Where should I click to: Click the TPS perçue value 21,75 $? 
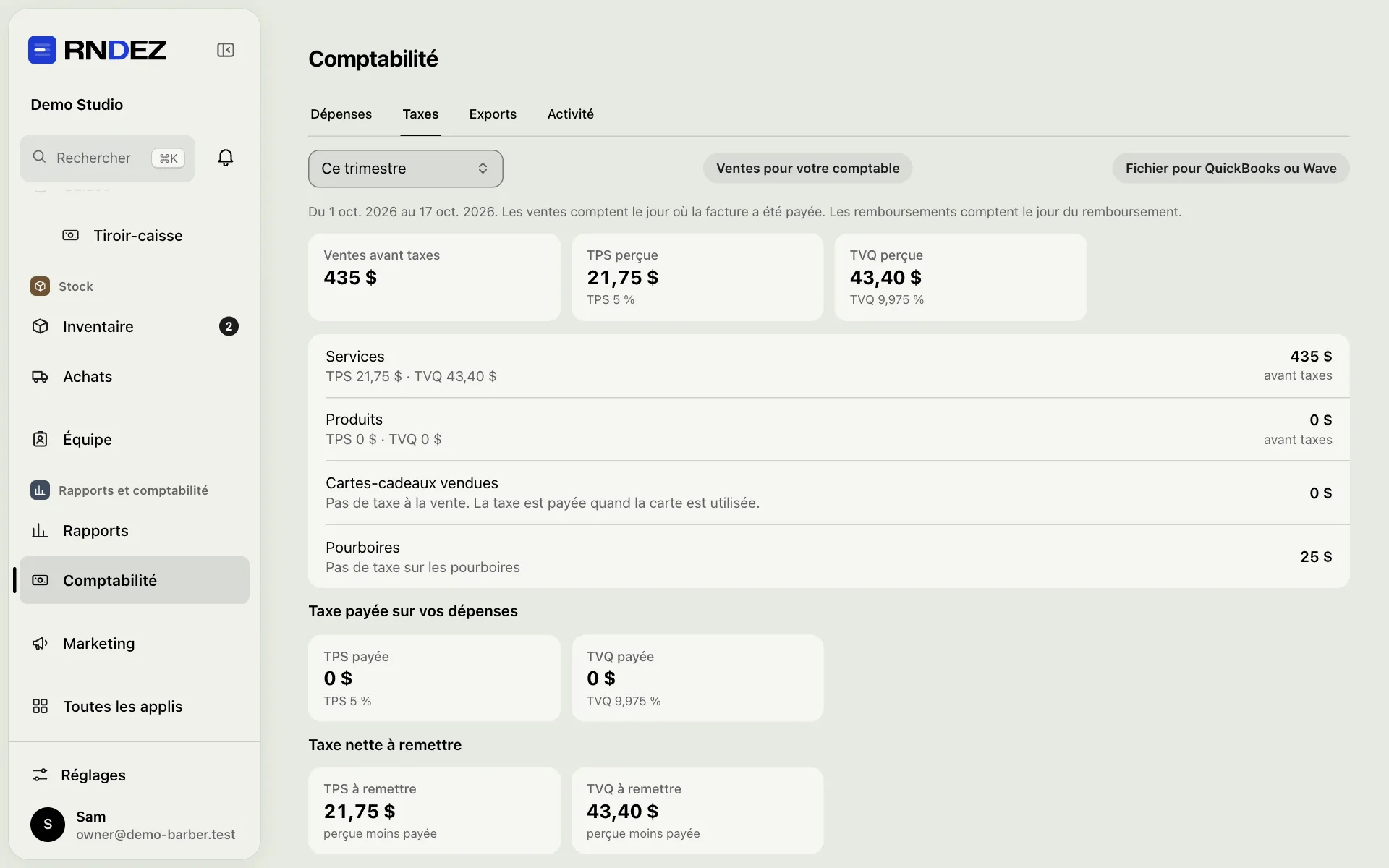(x=622, y=278)
